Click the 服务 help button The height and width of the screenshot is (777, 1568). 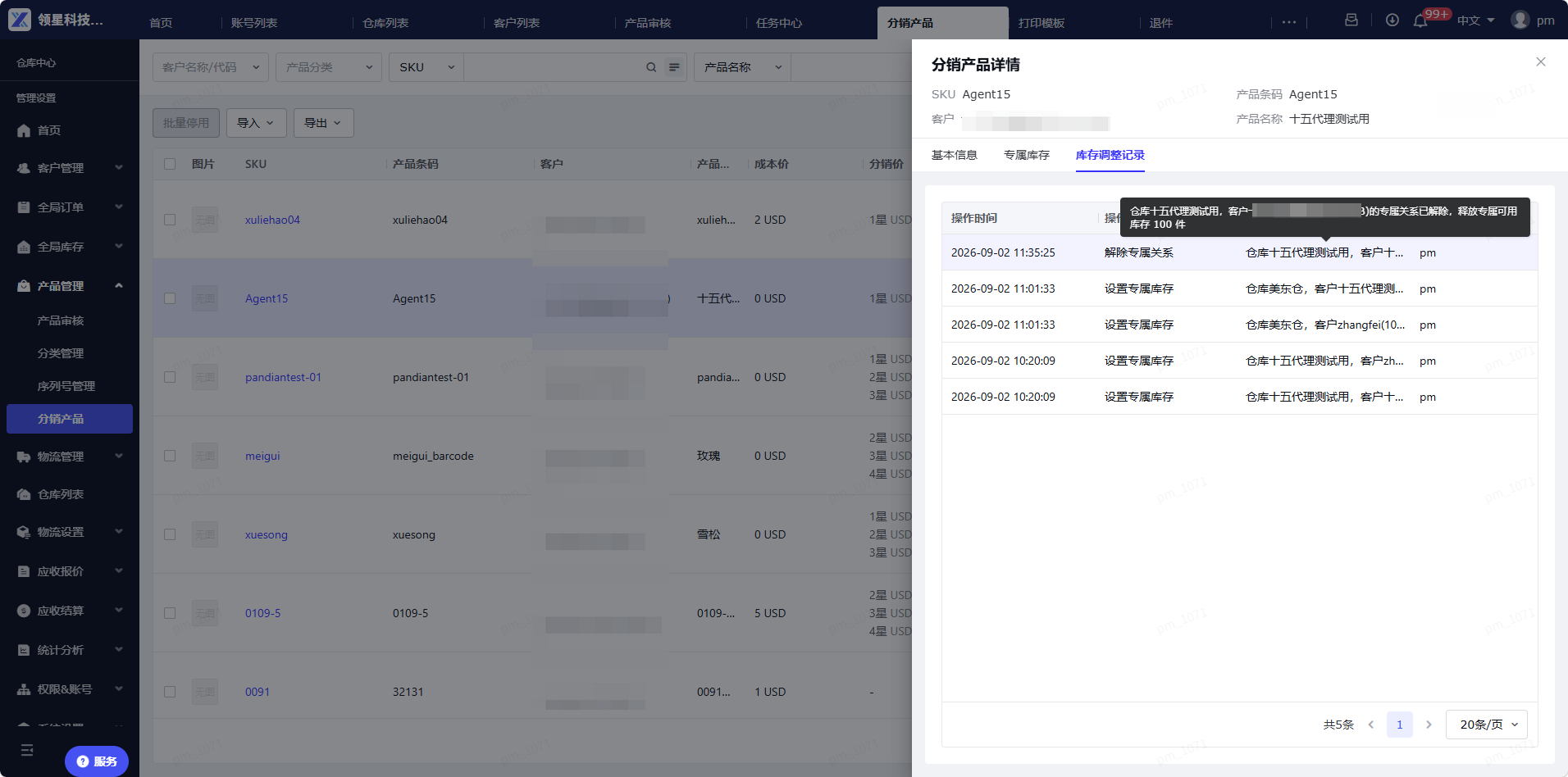click(97, 761)
